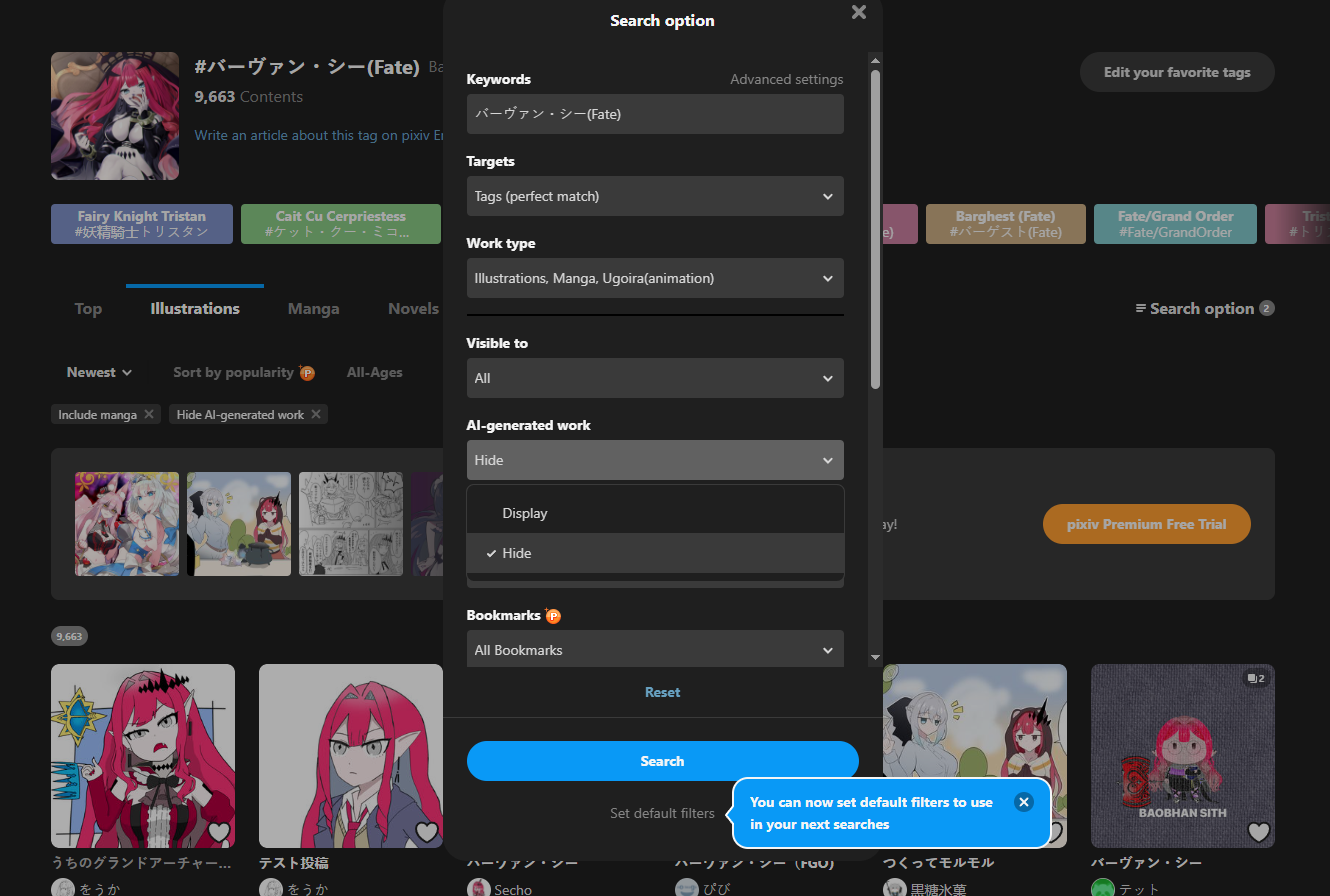Screen dimensions: 1330x896
Task: Select the checked Hide option in the list
Action: coord(655,553)
